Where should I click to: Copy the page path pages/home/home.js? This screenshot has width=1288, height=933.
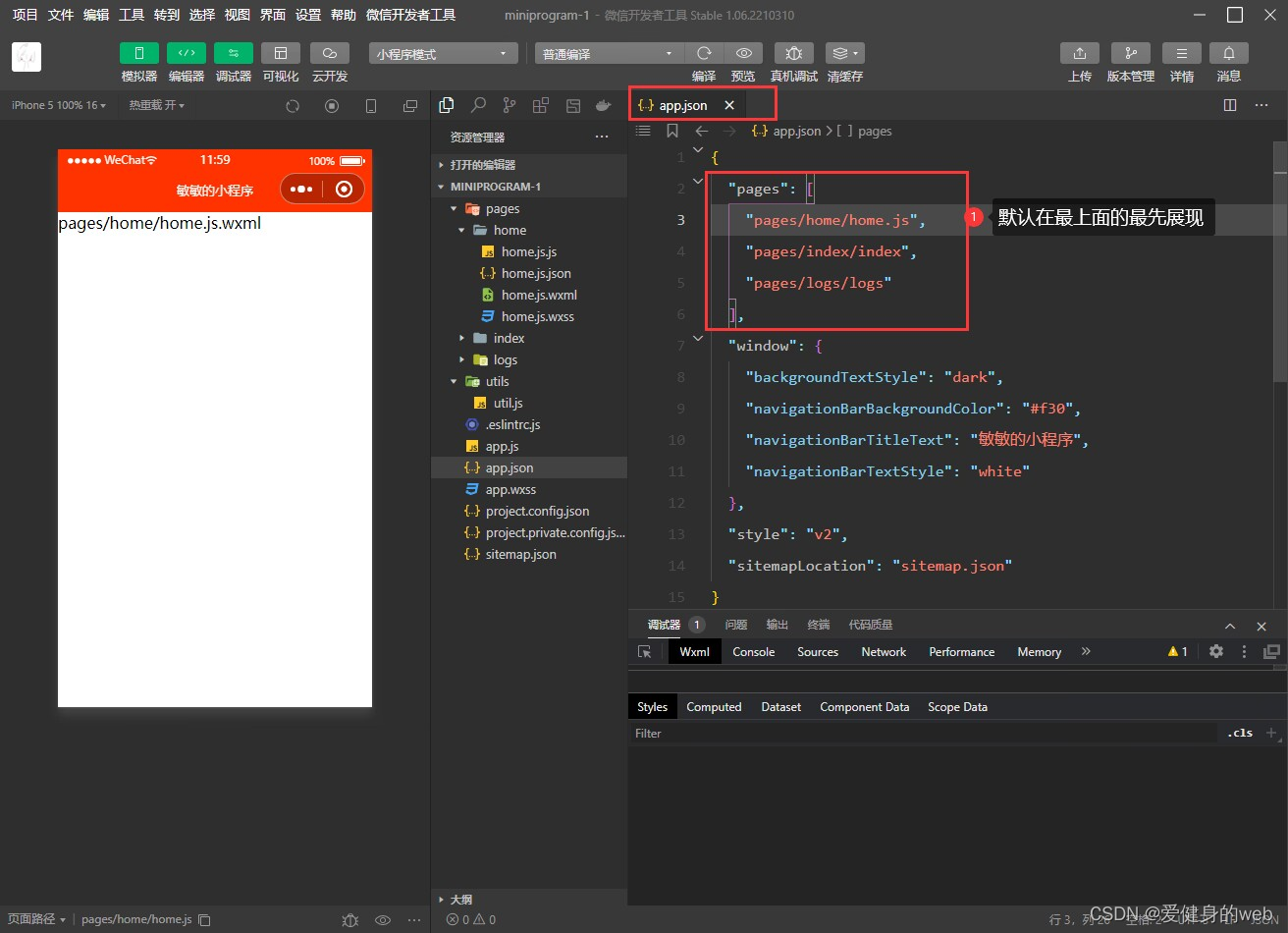click(204, 920)
